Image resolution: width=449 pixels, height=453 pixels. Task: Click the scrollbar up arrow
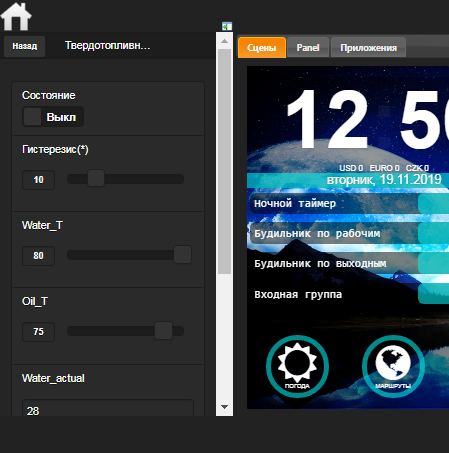[224, 41]
